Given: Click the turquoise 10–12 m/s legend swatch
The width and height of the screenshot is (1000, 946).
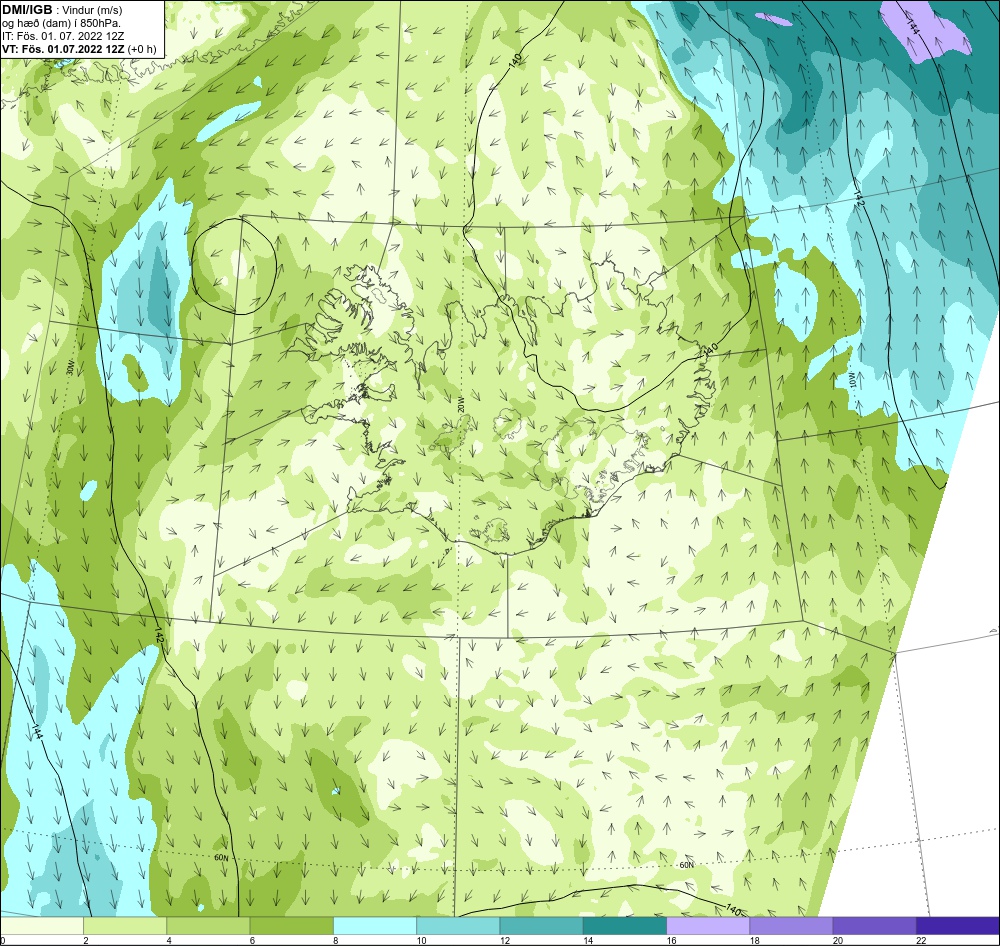Looking at the screenshot, I should click(x=458, y=925).
